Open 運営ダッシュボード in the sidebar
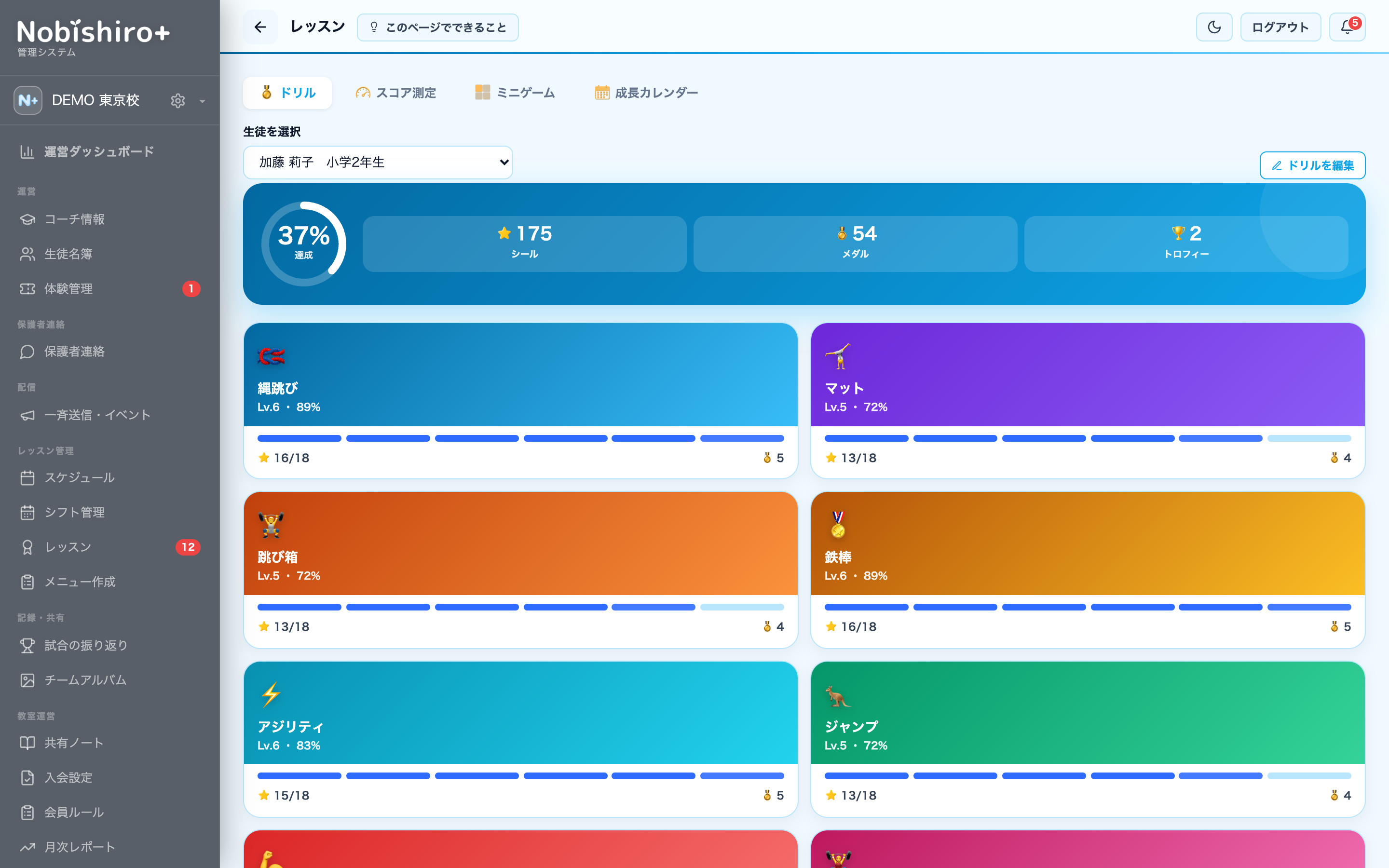The height and width of the screenshot is (868, 1389). pyautogui.click(x=109, y=151)
